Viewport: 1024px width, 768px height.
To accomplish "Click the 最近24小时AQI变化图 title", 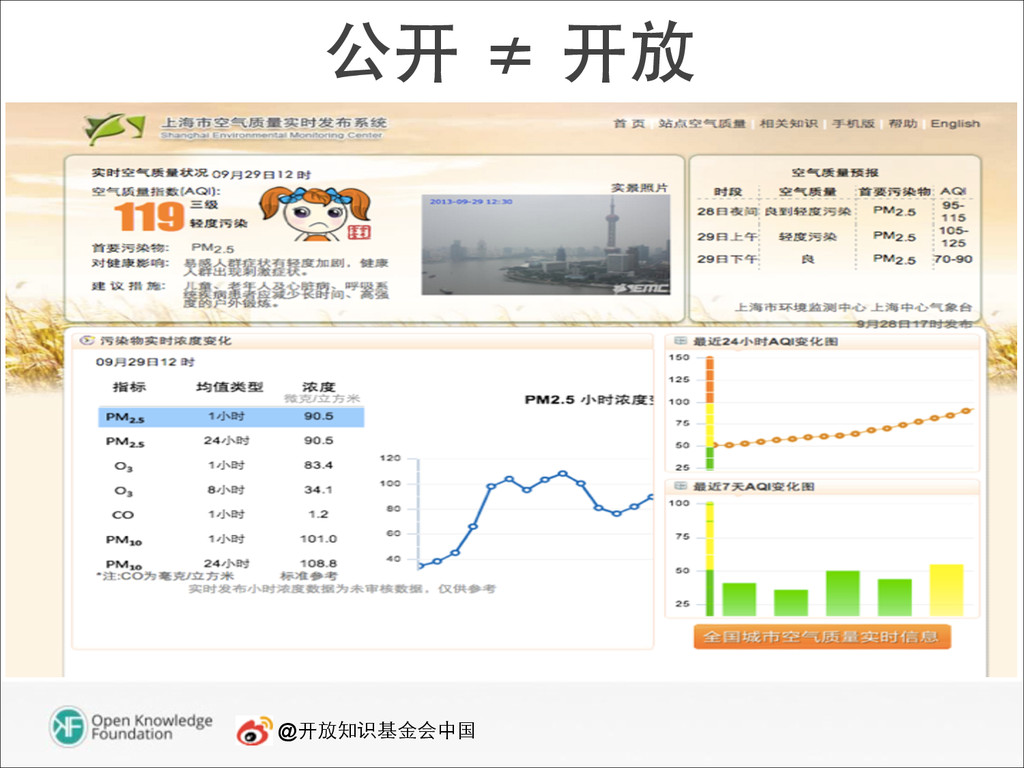I will 765,342.
